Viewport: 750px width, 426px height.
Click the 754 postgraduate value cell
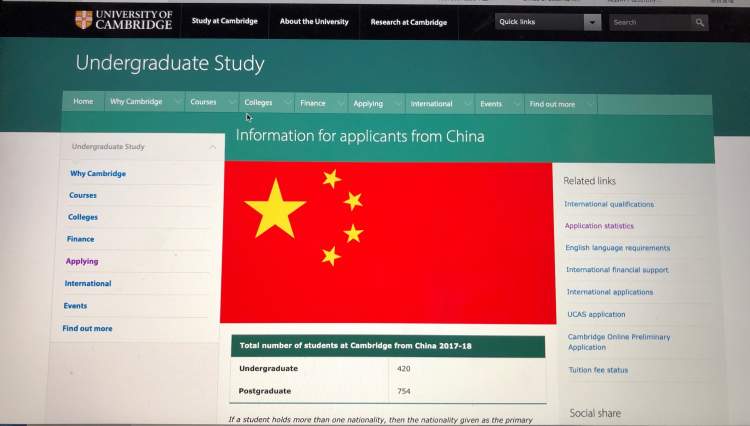click(x=403, y=391)
